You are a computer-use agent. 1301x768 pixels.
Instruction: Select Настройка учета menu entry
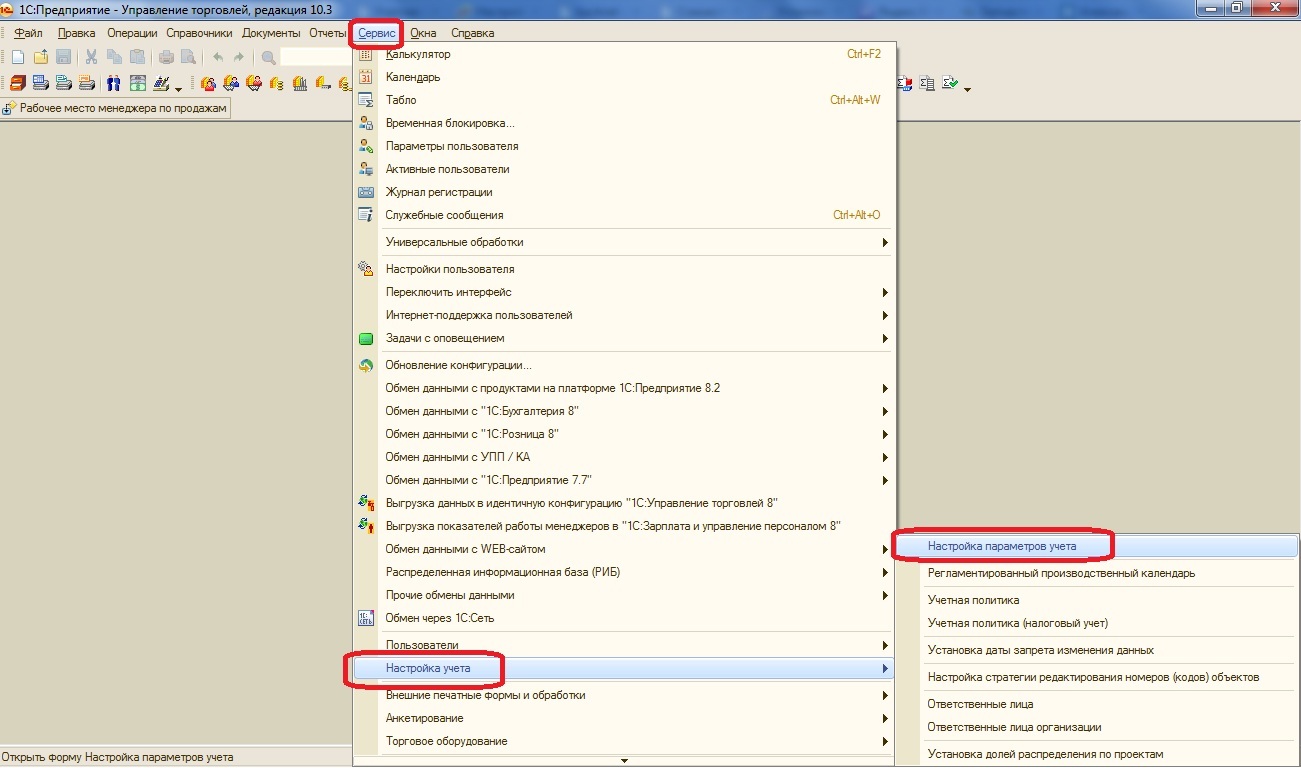coord(625,668)
